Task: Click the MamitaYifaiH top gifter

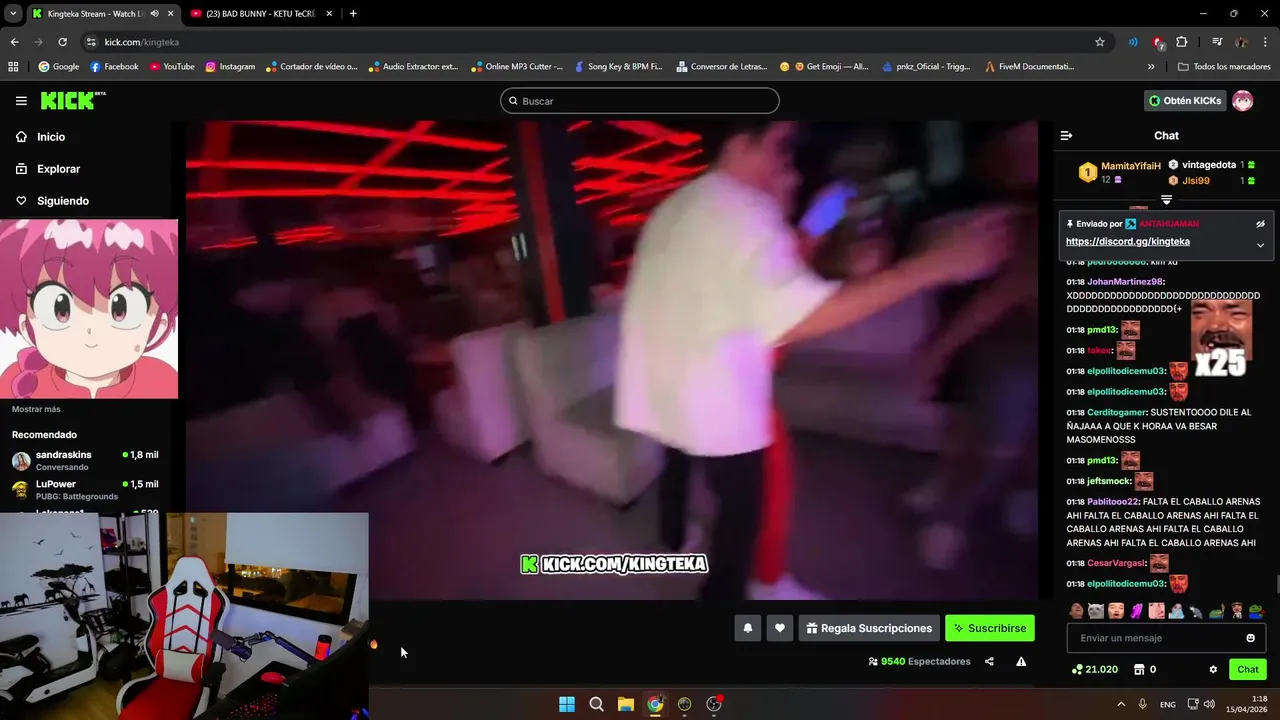Action: click(1130, 166)
